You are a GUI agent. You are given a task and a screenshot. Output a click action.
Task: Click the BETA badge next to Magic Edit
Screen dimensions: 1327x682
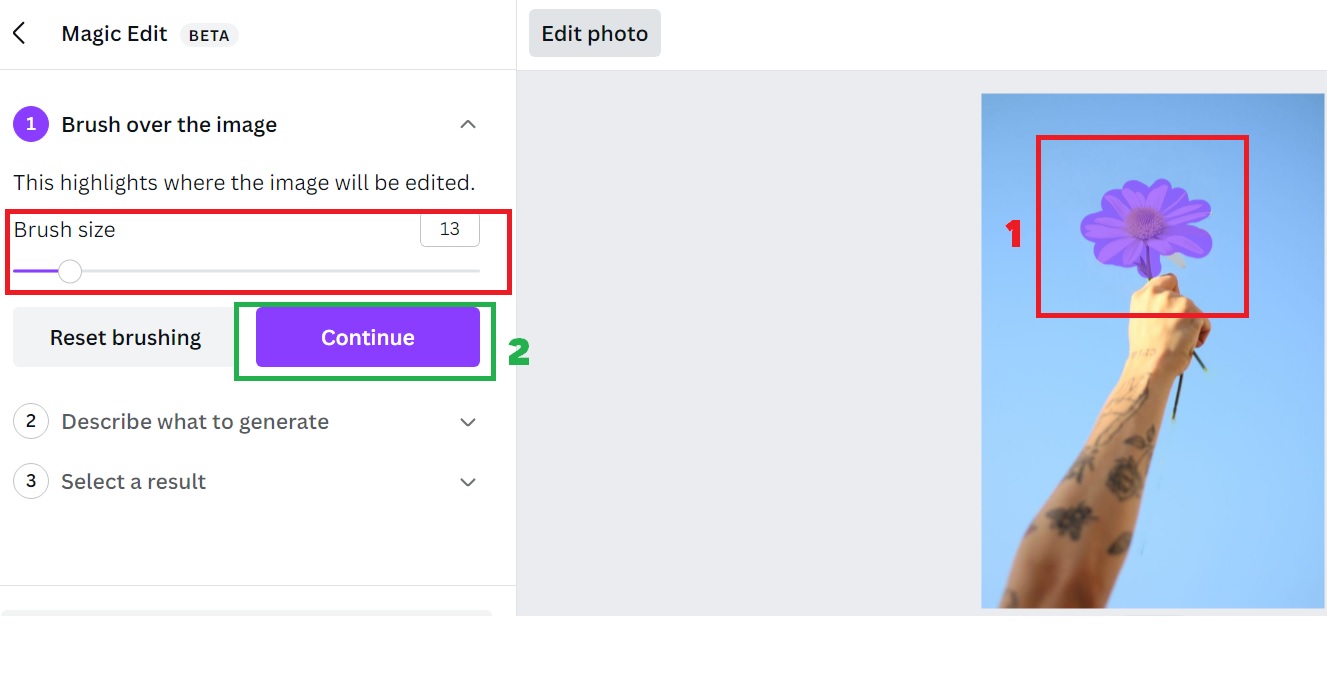(209, 35)
